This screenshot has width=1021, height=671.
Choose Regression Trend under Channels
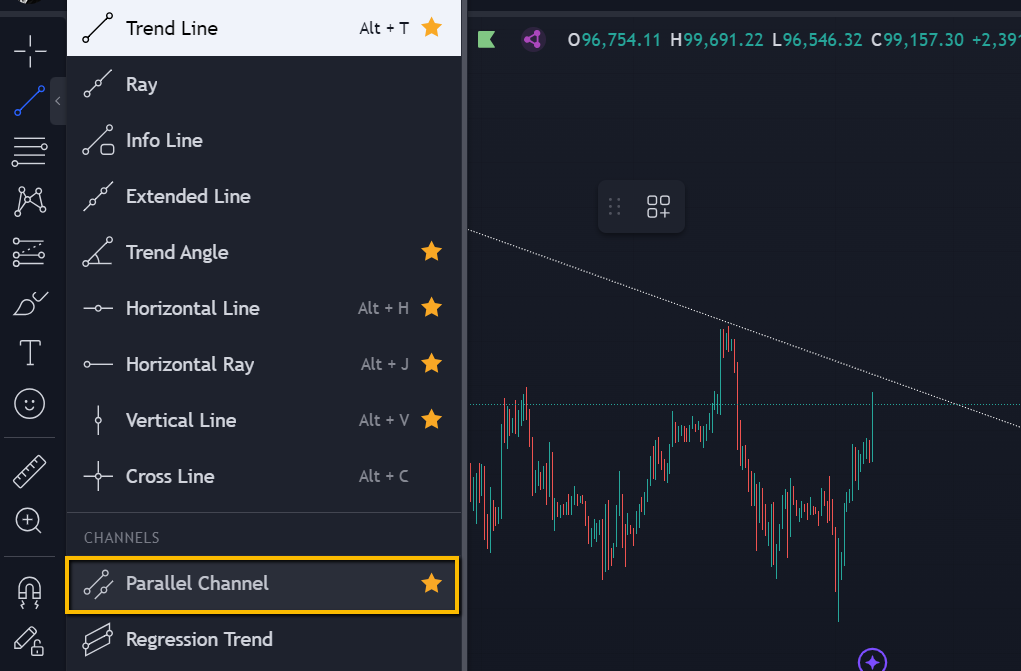[199, 640]
